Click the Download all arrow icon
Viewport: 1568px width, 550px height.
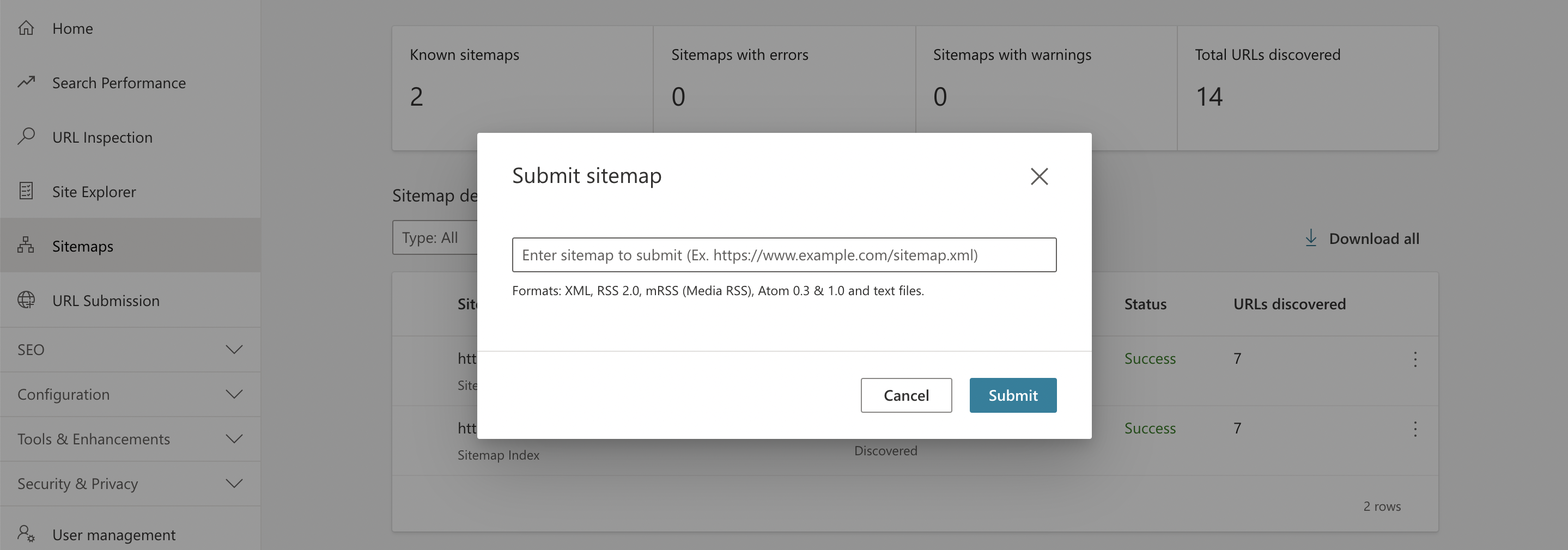pyautogui.click(x=1310, y=238)
